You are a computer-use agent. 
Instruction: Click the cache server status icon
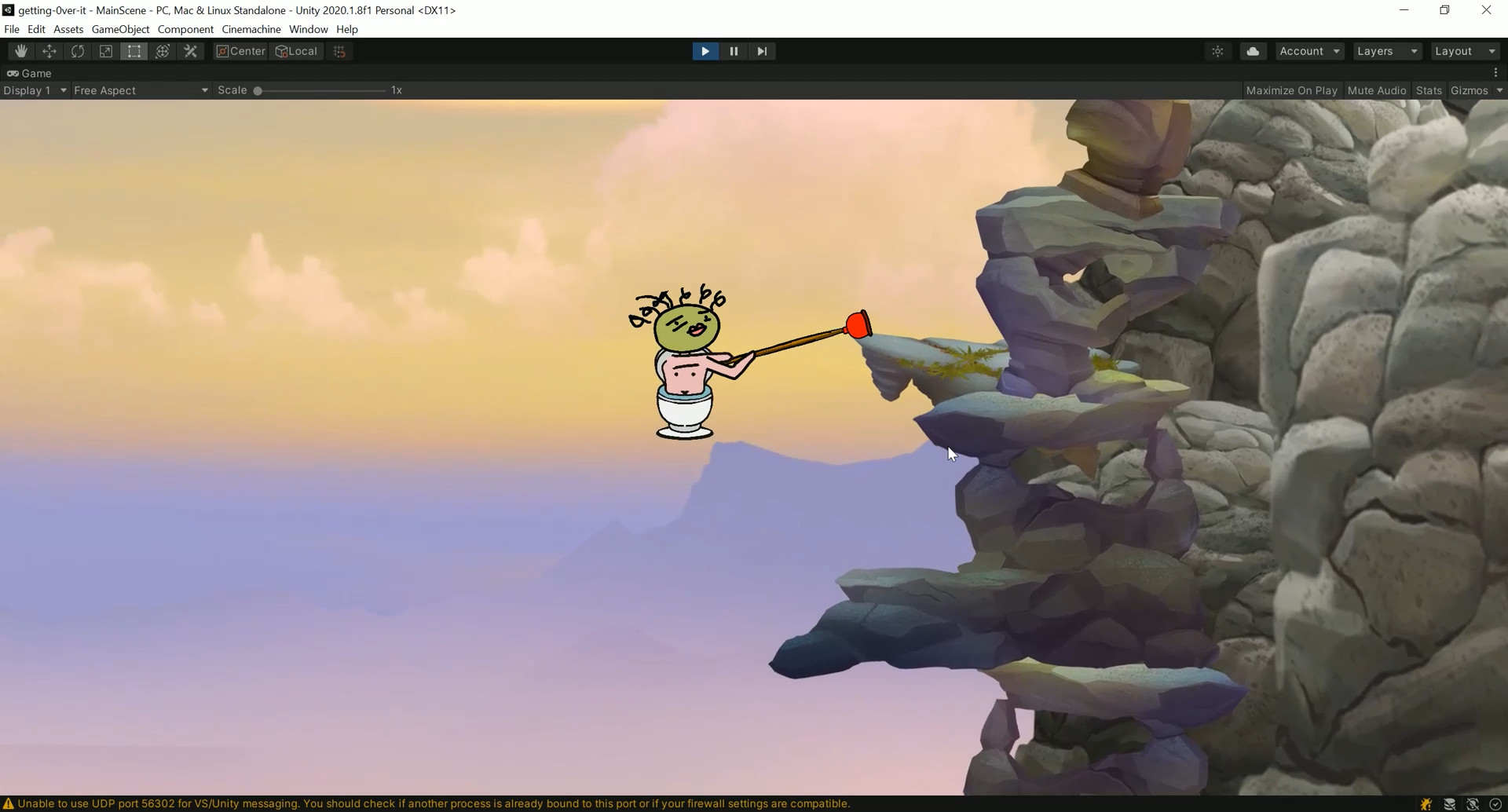[1450, 804]
